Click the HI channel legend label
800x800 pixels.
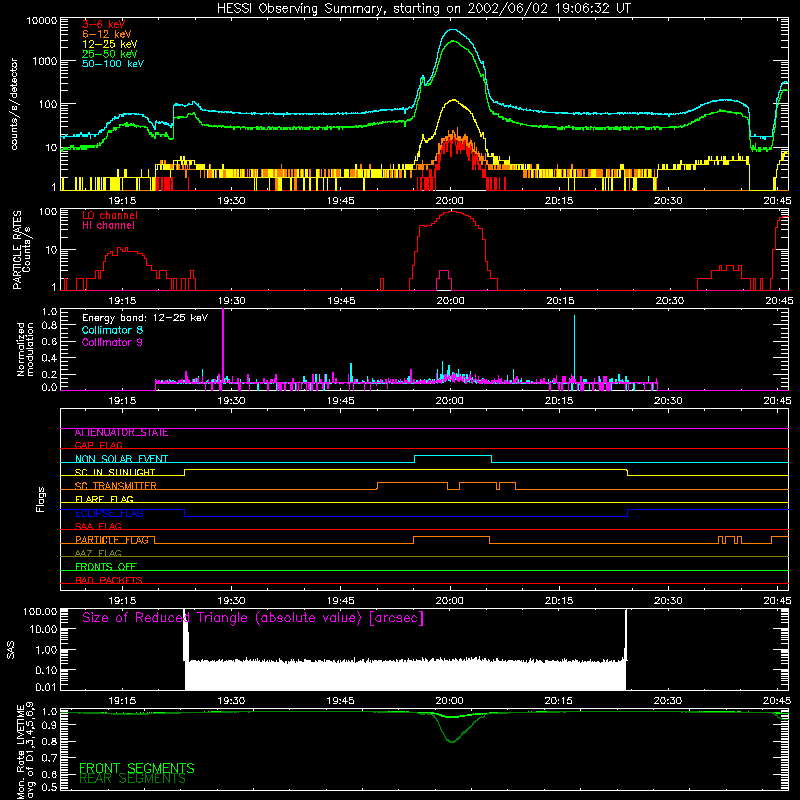tap(108, 226)
